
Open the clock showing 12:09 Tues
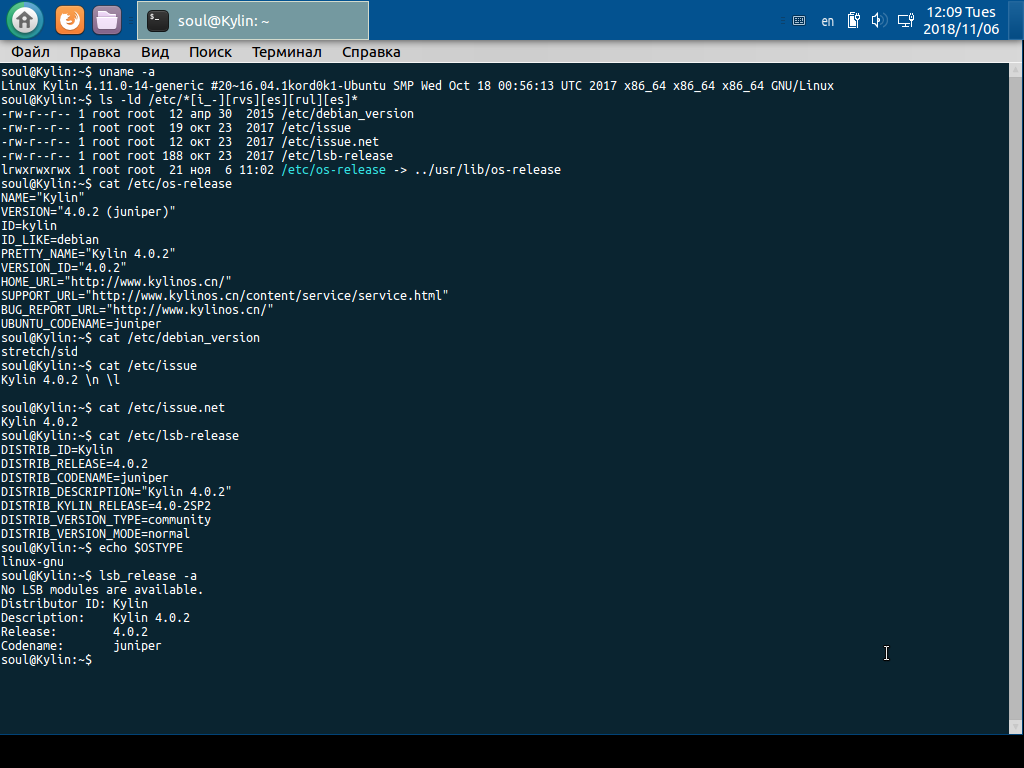(x=961, y=21)
